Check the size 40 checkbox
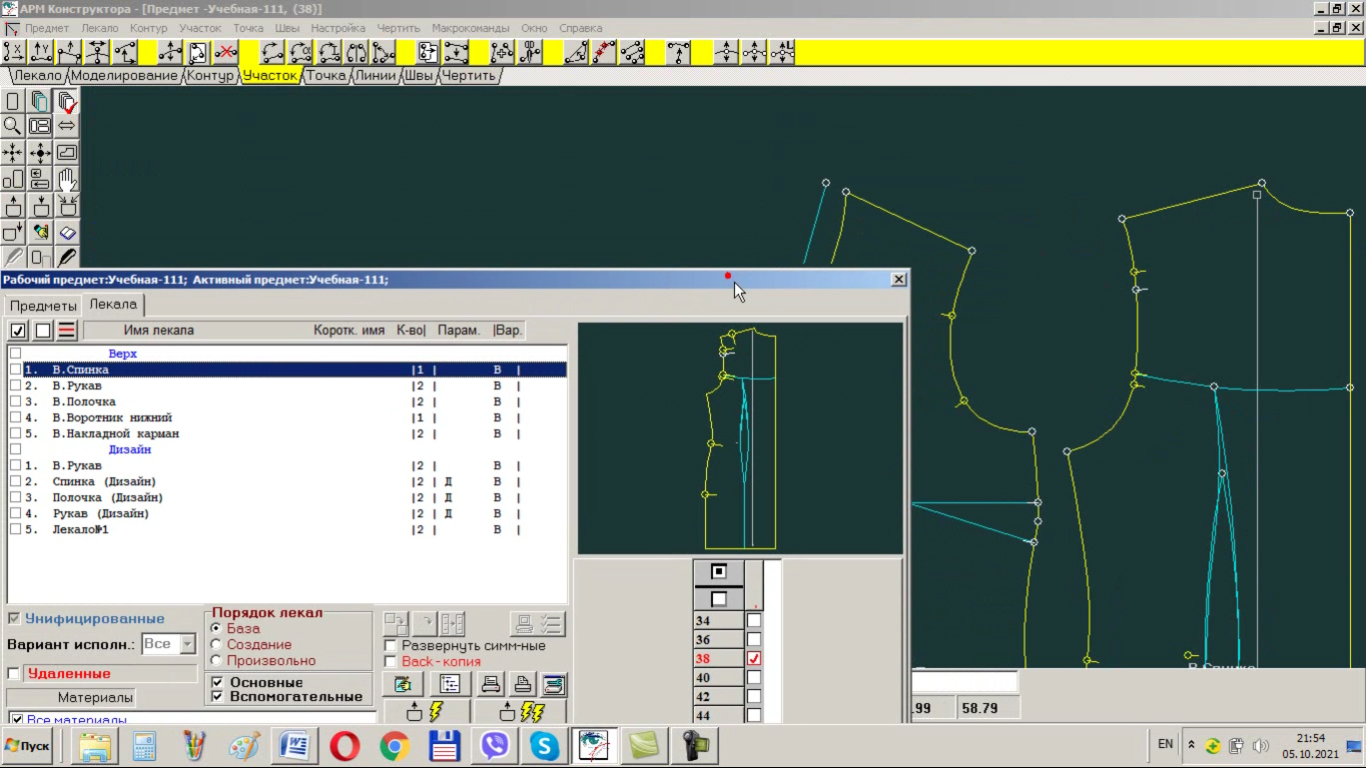1366x768 pixels. (754, 678)
